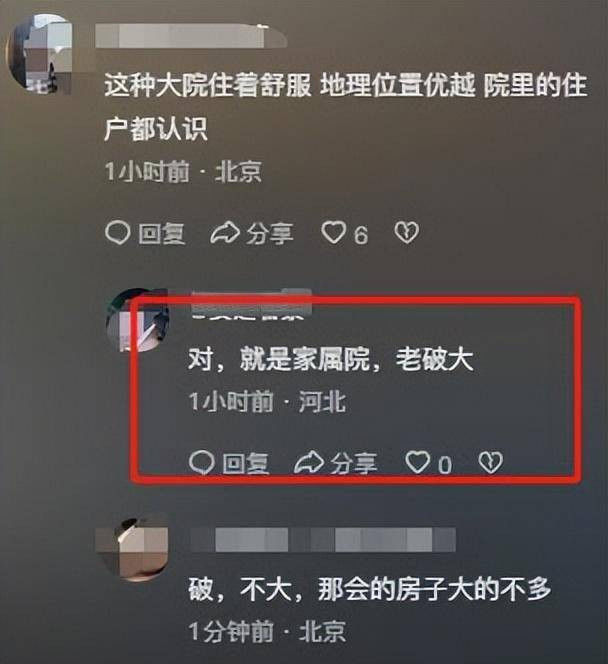Viewport: 608px width, 664px height.
Task: Open first commenter's avatar profile
Action: pos(40,54)
